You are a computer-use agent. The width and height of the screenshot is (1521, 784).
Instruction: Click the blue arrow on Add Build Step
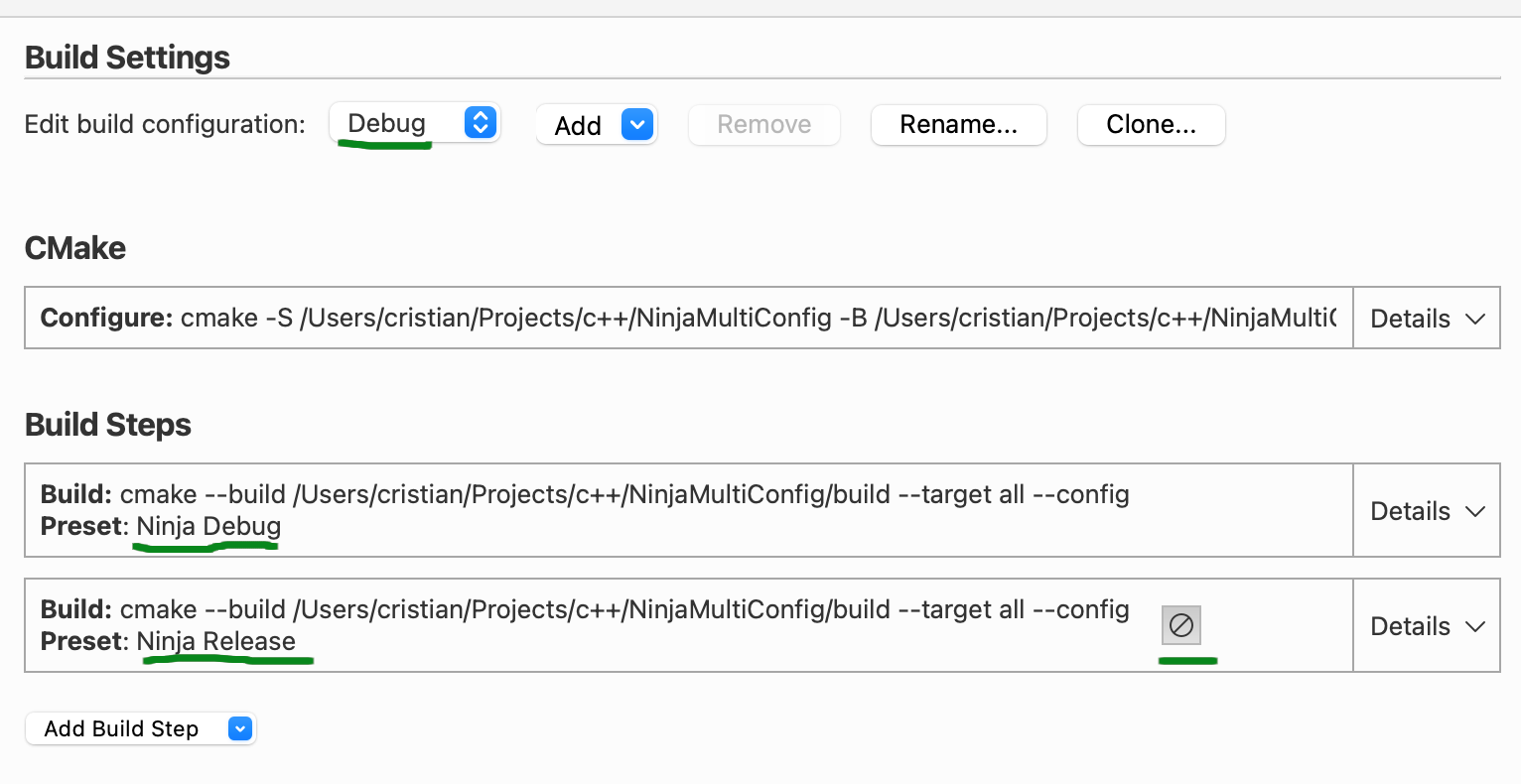[239, 728]
